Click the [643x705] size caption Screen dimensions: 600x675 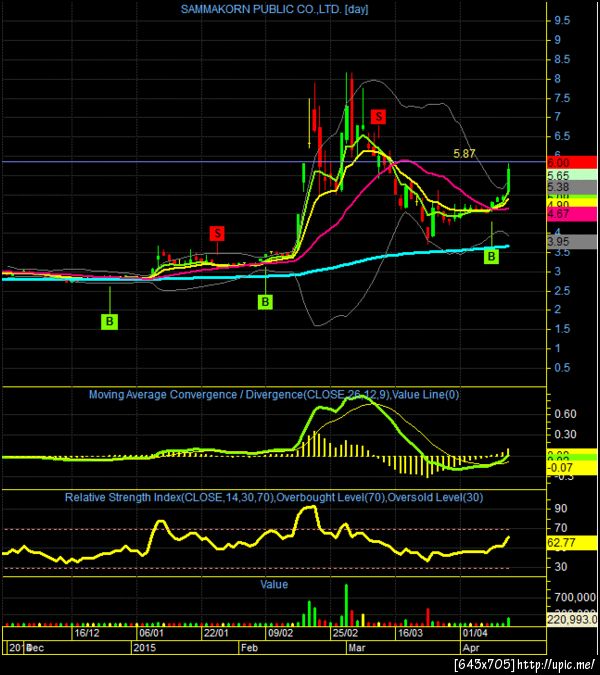point(484,665)
